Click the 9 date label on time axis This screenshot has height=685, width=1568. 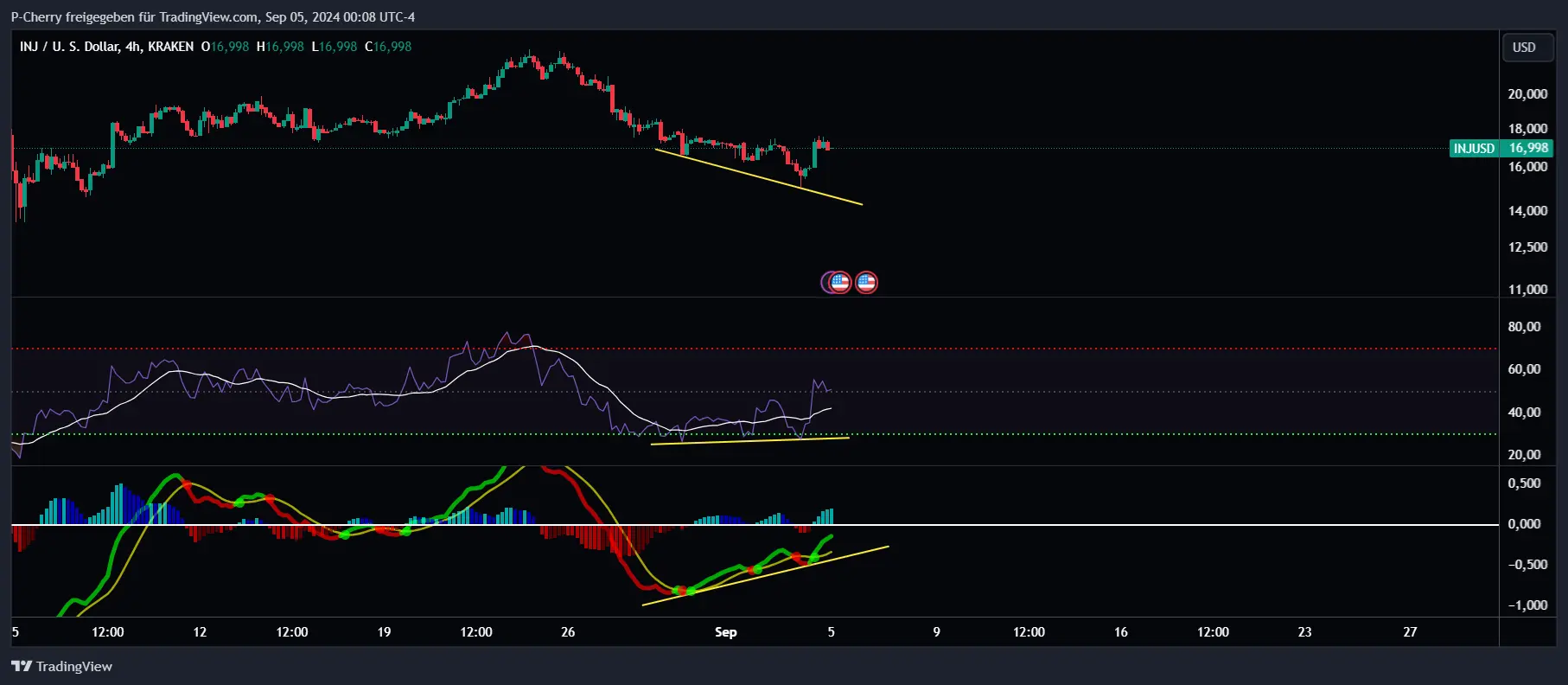point(936,632)
